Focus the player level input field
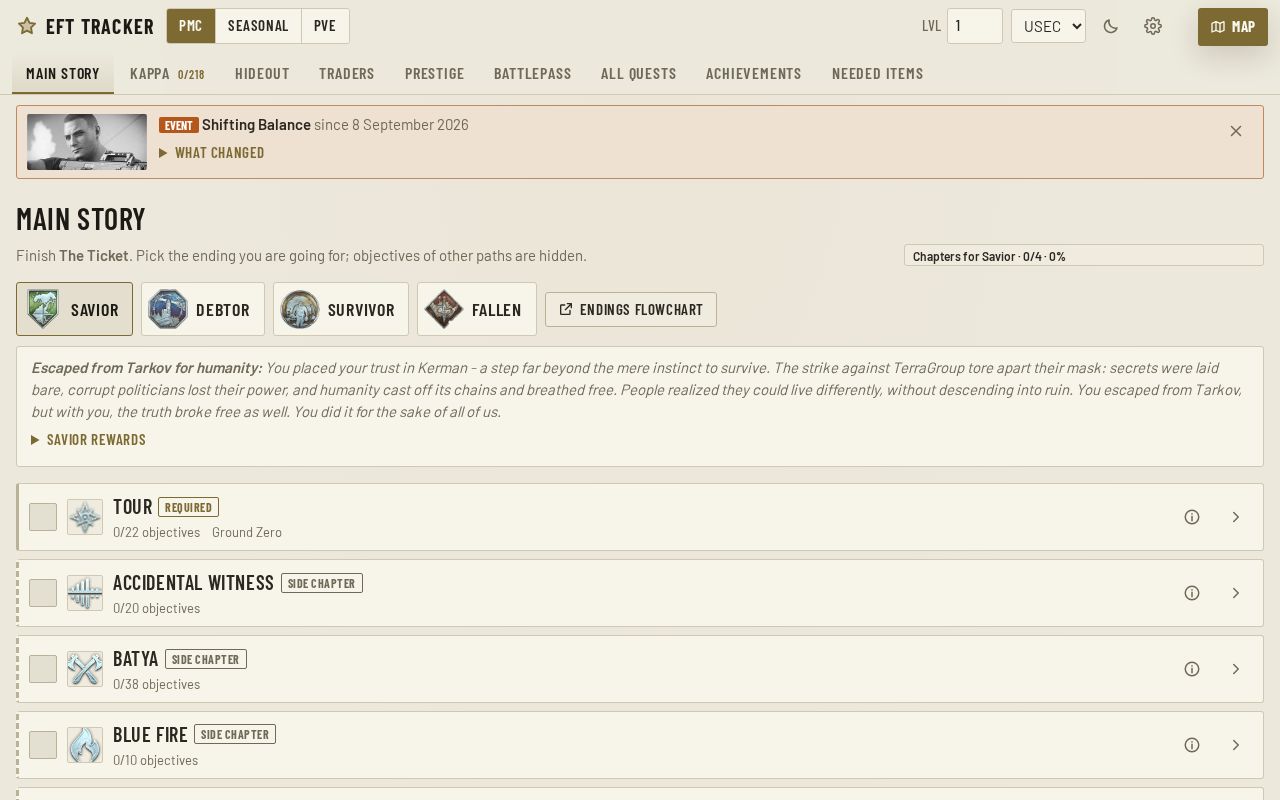 click(x=975, y=26)
